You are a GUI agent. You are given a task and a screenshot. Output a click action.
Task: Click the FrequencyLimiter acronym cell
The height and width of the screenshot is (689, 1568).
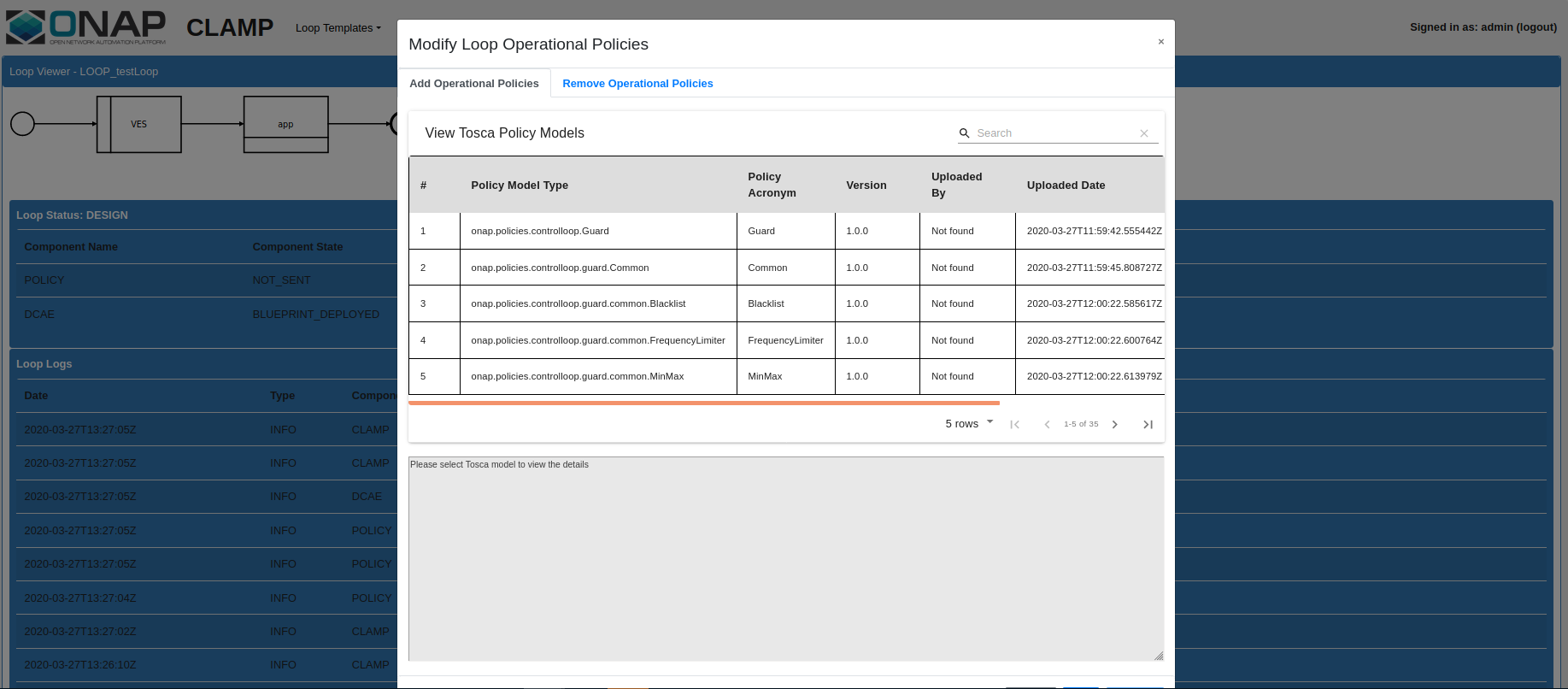pyautogui.click(x=785, y=340)
